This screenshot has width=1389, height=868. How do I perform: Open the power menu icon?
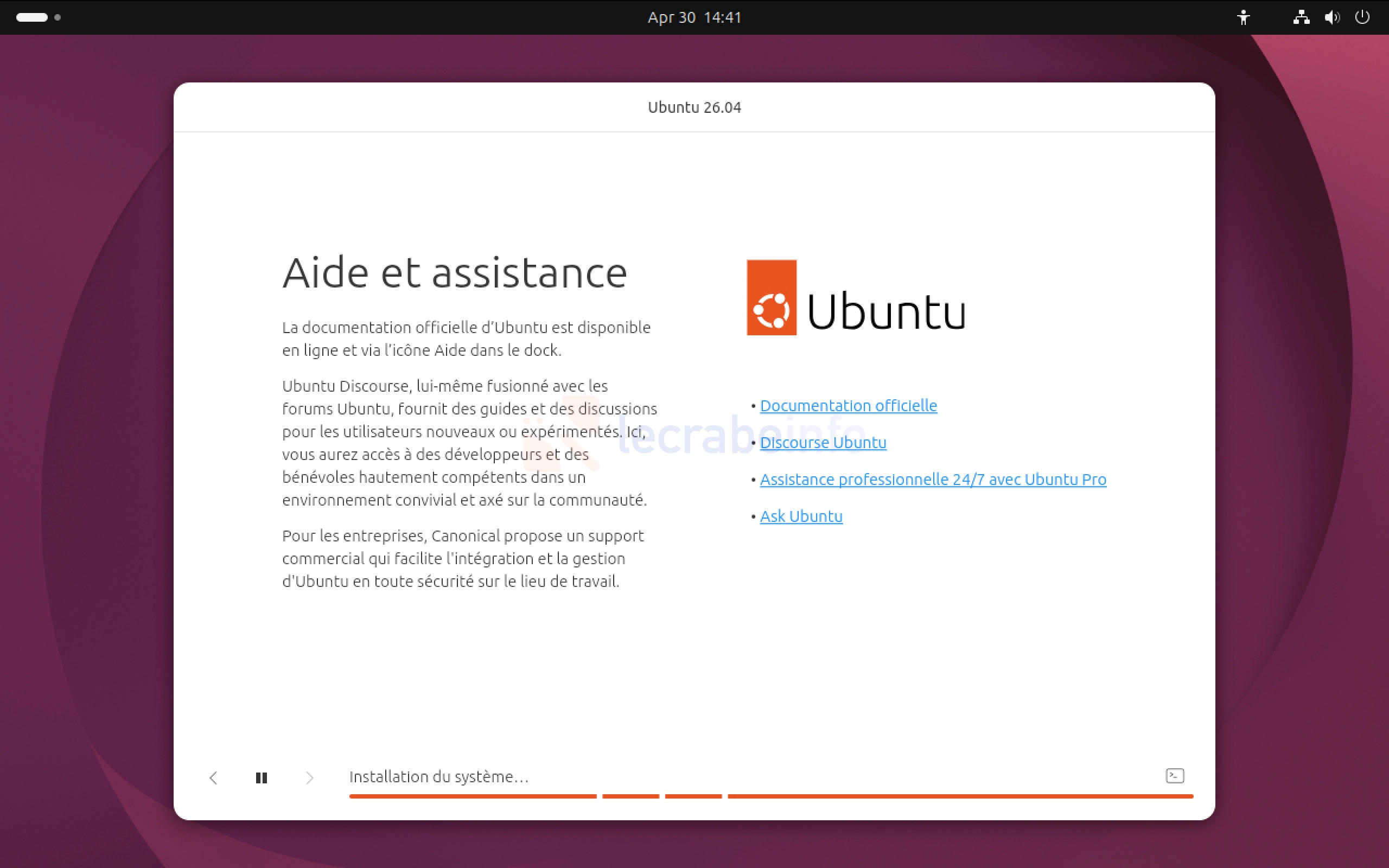click(x=1362, y=17)
